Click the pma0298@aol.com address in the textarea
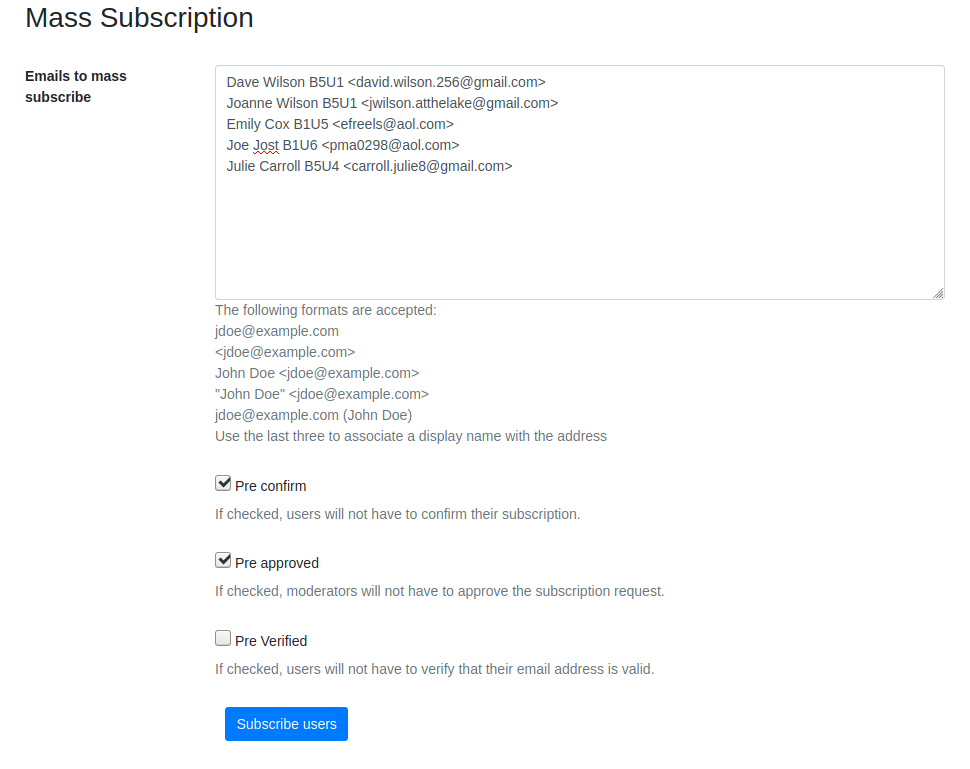Viewport: 970px width, 769px height. click(x=390, y=145)
